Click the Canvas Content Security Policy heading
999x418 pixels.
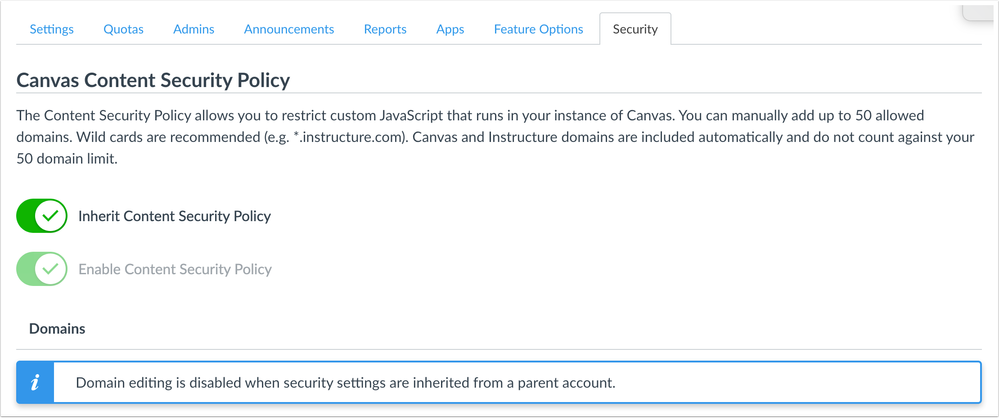[153, 80]
